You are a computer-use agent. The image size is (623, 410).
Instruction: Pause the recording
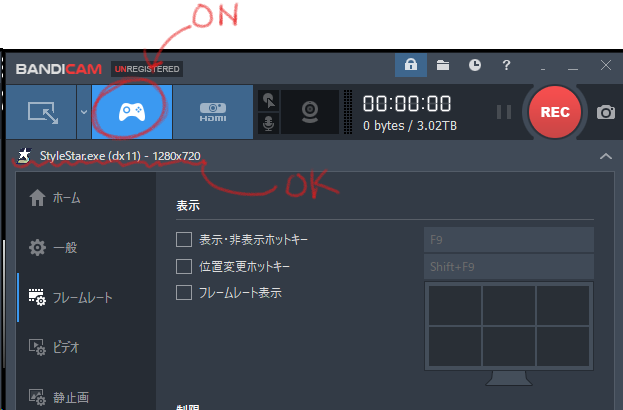[504, 112]
